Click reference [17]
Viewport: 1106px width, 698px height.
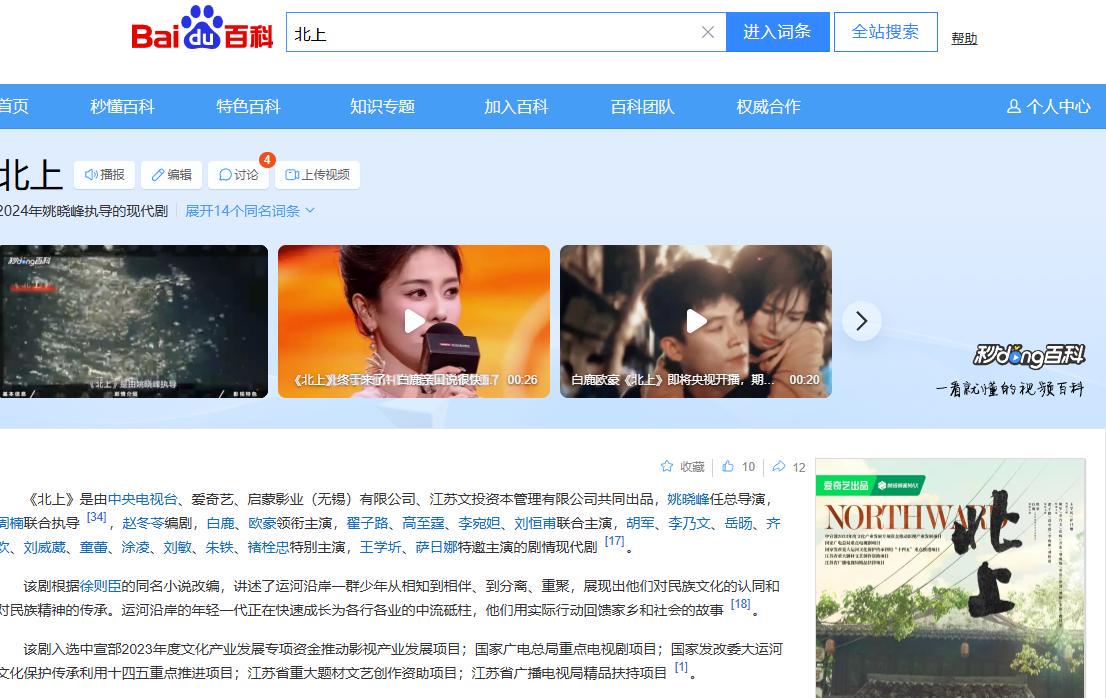tap(614, 541)
